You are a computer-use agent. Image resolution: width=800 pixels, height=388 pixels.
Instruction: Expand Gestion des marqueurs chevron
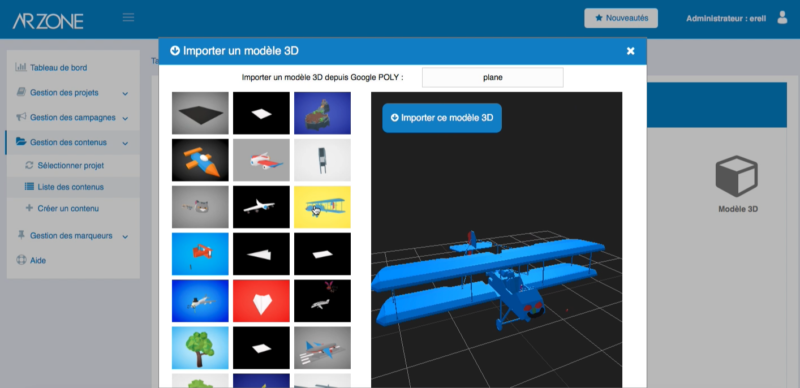(125, 236)
